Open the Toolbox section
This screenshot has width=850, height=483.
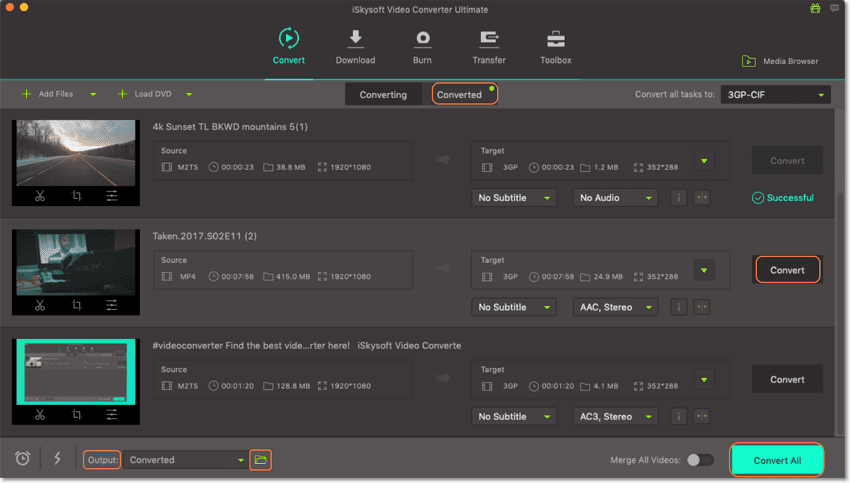point(555,47)
